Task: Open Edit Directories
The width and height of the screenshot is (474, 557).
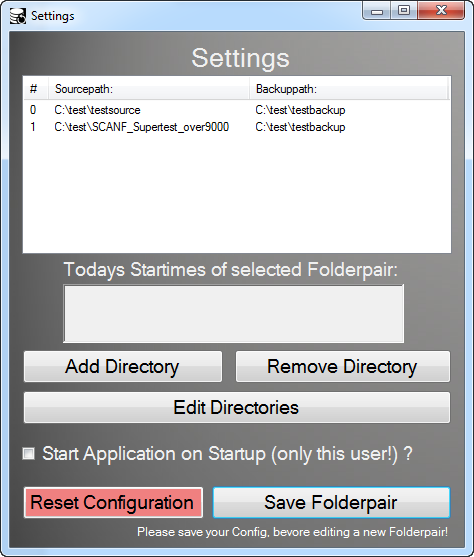Action: [237, 407]
